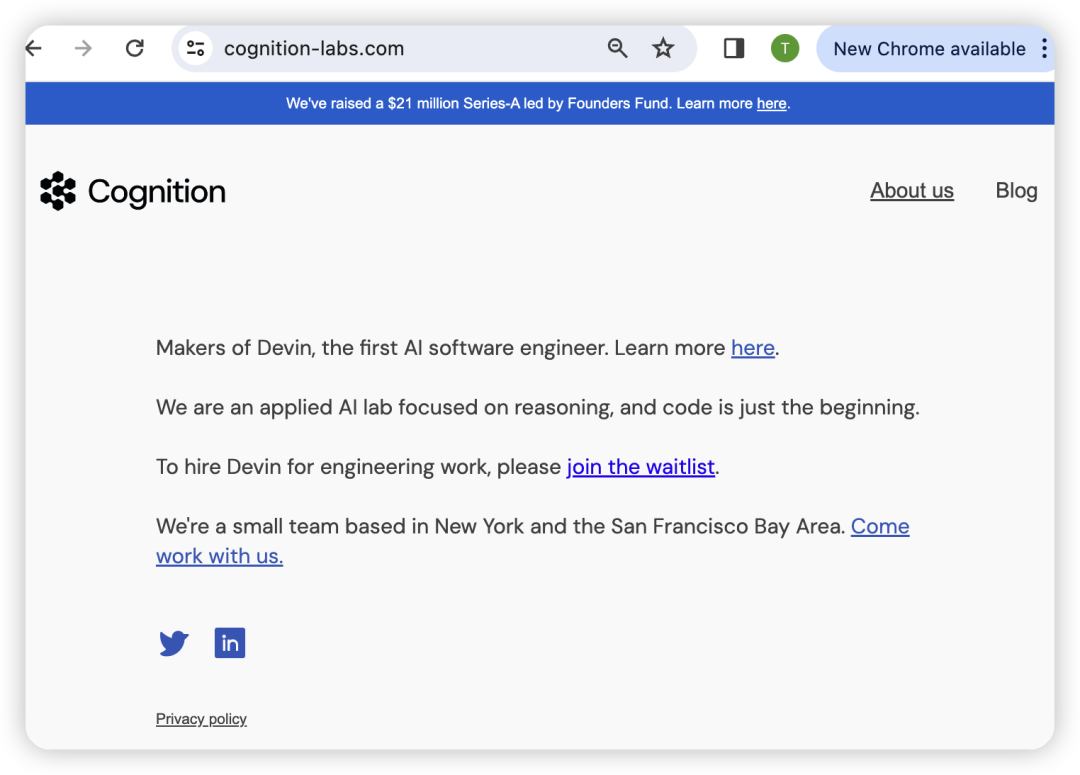Reload the current page
This screenshot has height=775, width=1080.
[x=134, y=48]
